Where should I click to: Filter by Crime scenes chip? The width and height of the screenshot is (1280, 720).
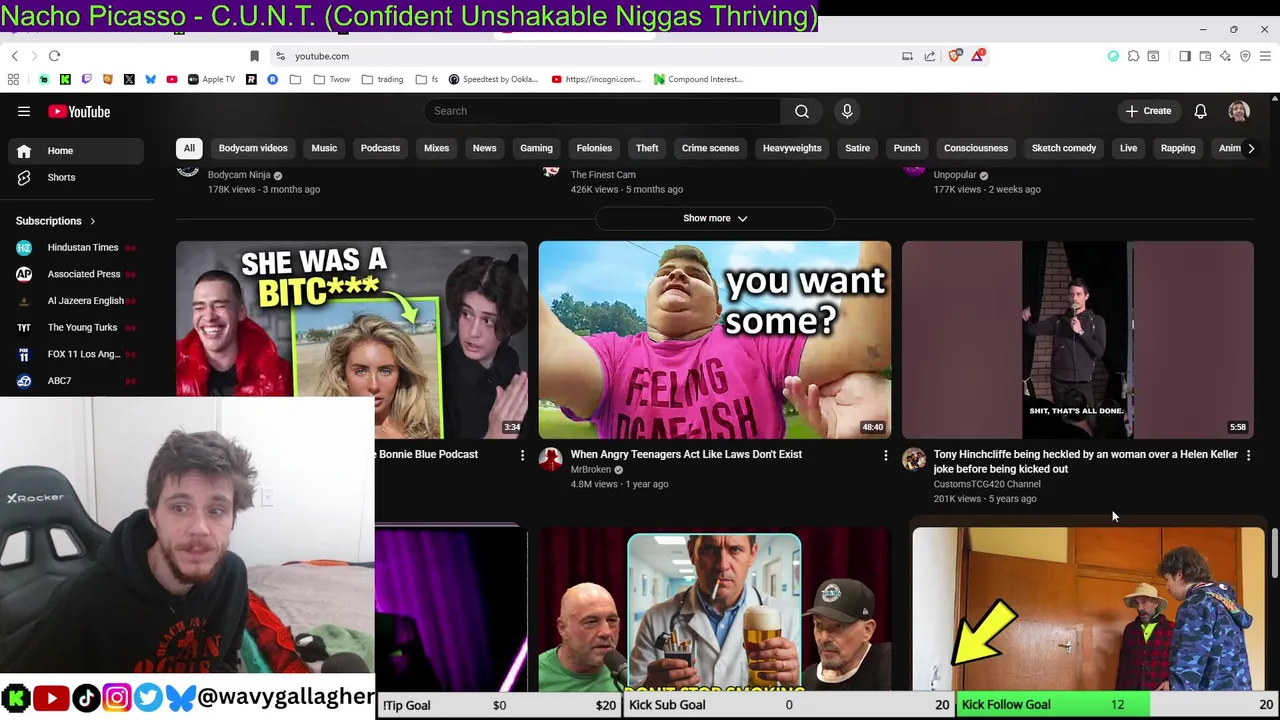point(710,148)
